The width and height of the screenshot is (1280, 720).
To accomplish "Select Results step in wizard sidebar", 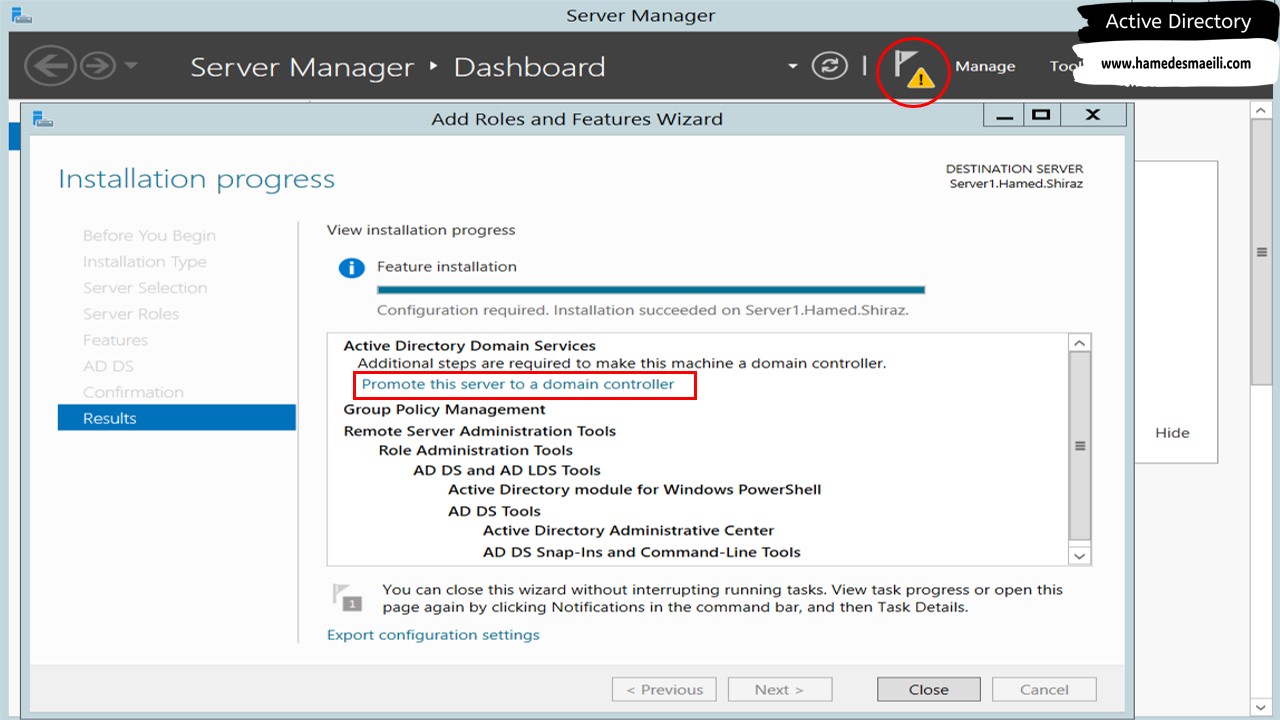I will tap(177, 418).
